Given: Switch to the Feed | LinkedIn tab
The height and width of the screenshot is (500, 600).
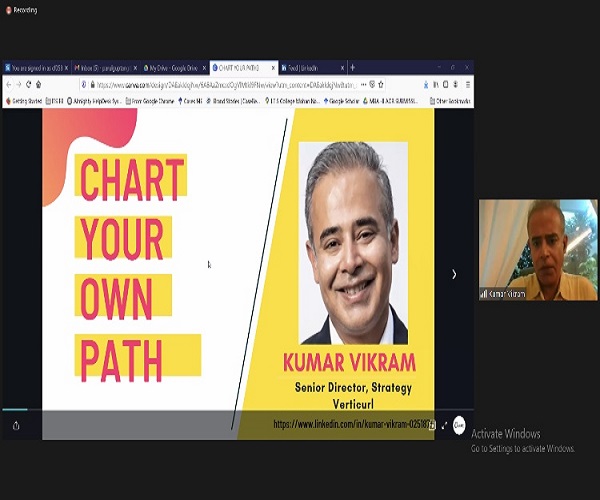Looking at the screenshot, I should click(313, 68).
